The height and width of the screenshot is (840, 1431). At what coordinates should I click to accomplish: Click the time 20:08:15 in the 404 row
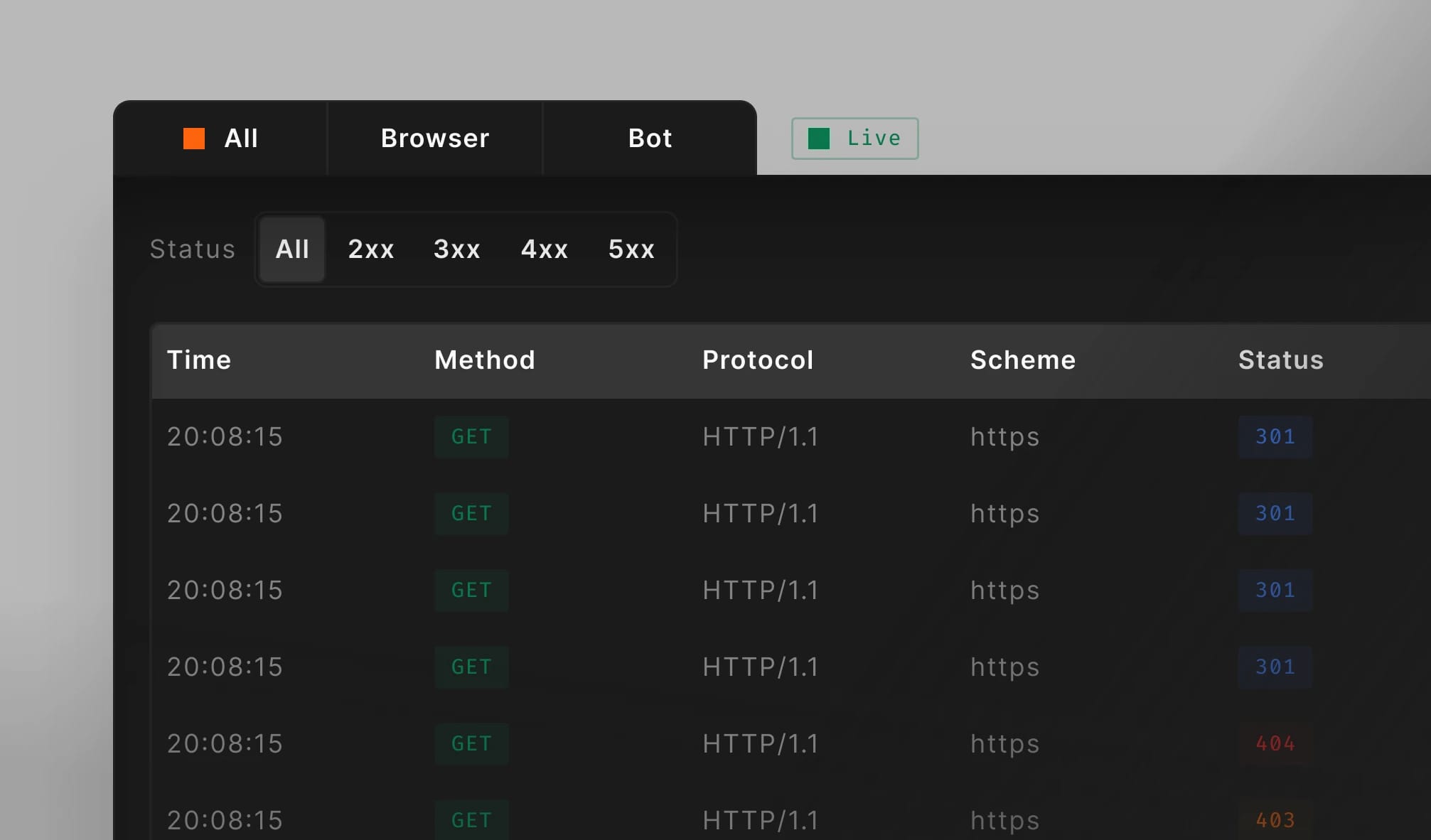pos(225,744)
